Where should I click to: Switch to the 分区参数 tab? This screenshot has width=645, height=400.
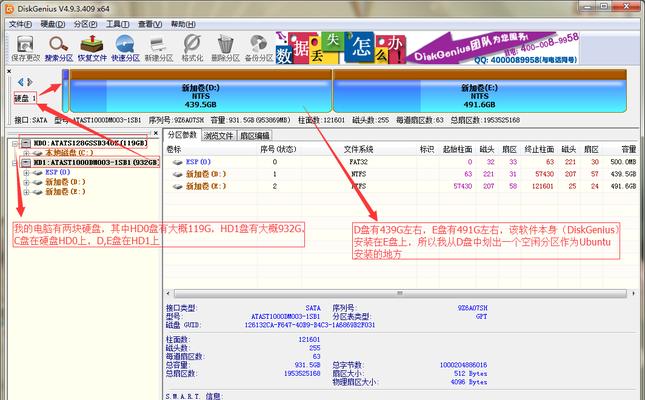[183, 135]
